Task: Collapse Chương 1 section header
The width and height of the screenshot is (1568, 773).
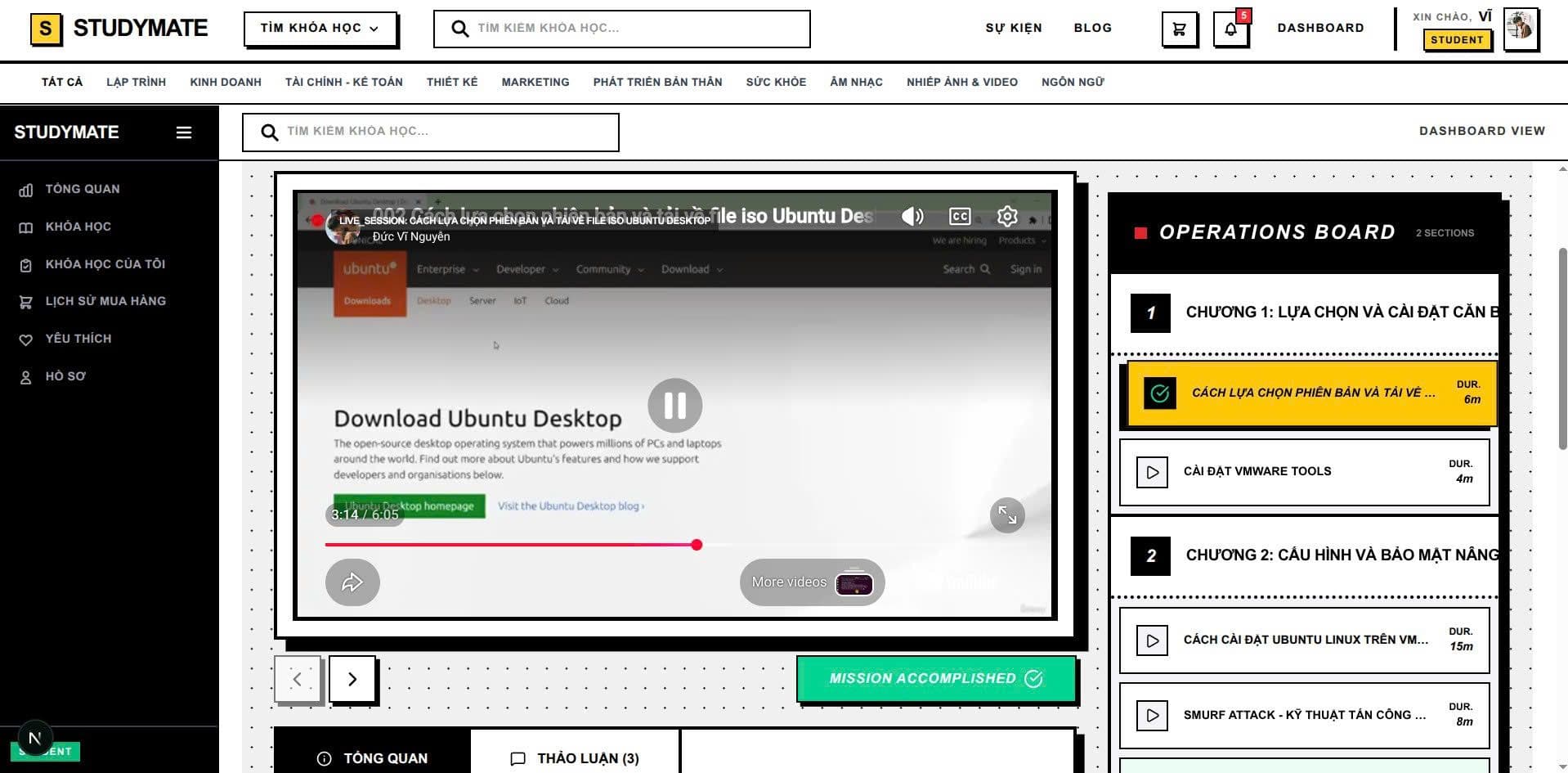Action: click(1305, 312)
